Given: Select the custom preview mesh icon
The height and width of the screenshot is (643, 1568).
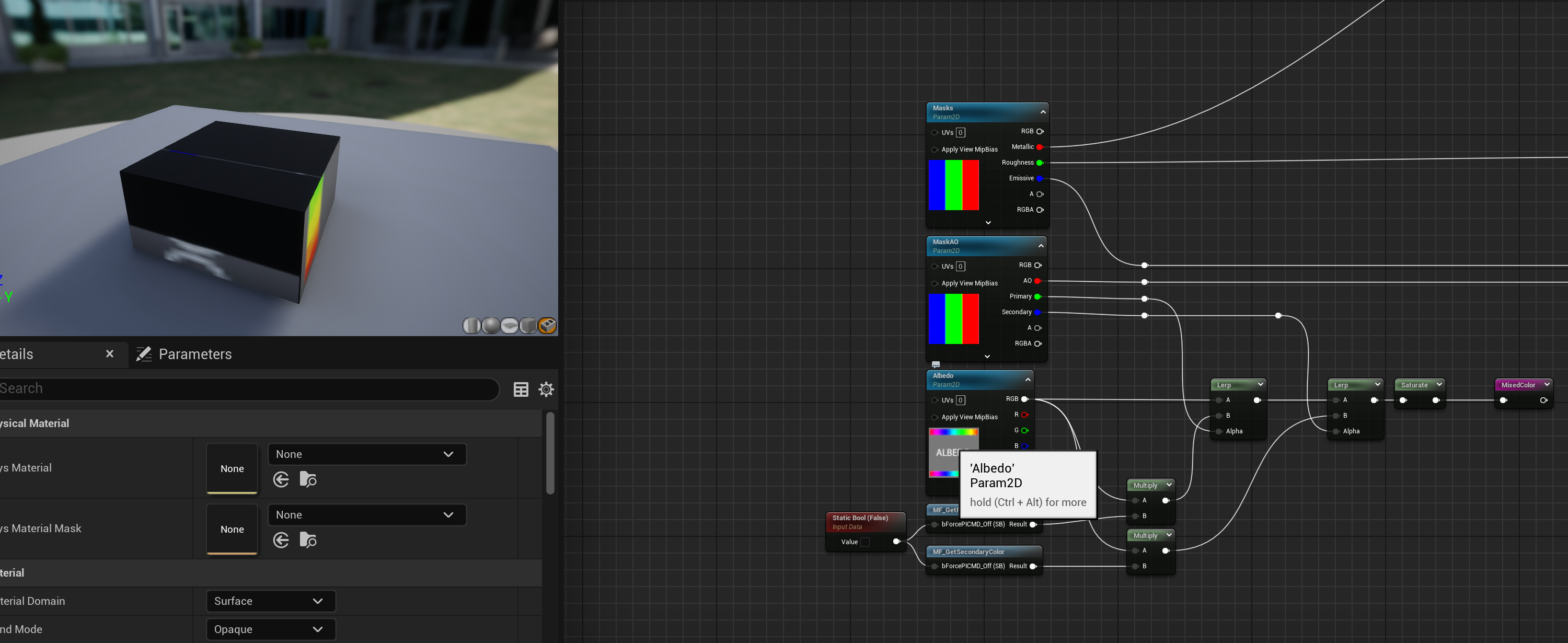Looking at the screenshot, I should [x=547, y=326].
